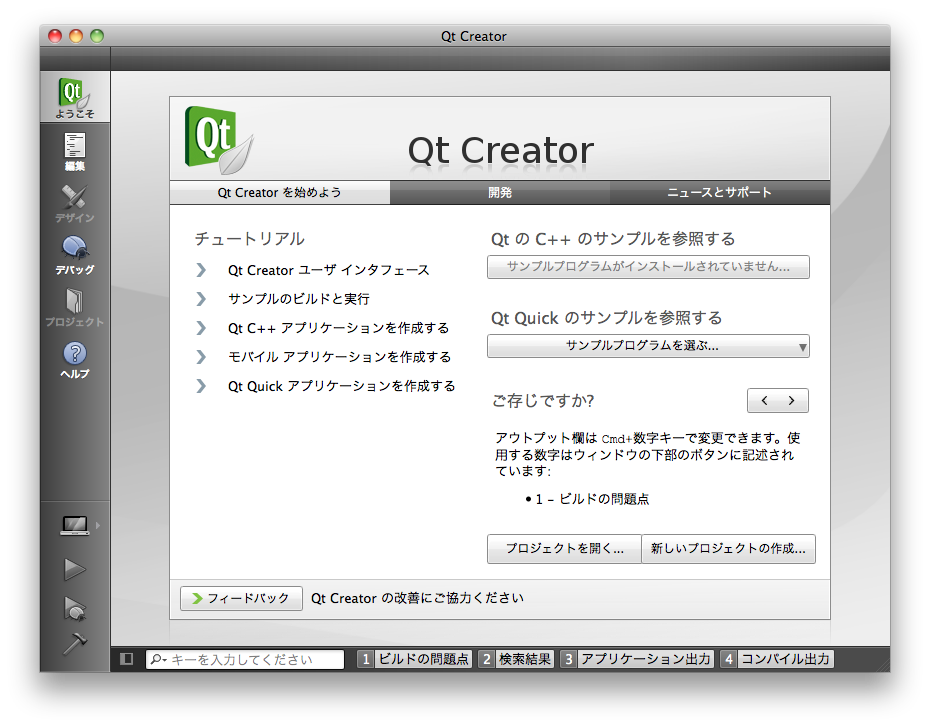Toggle the sidebar icon in status bar

126,659
